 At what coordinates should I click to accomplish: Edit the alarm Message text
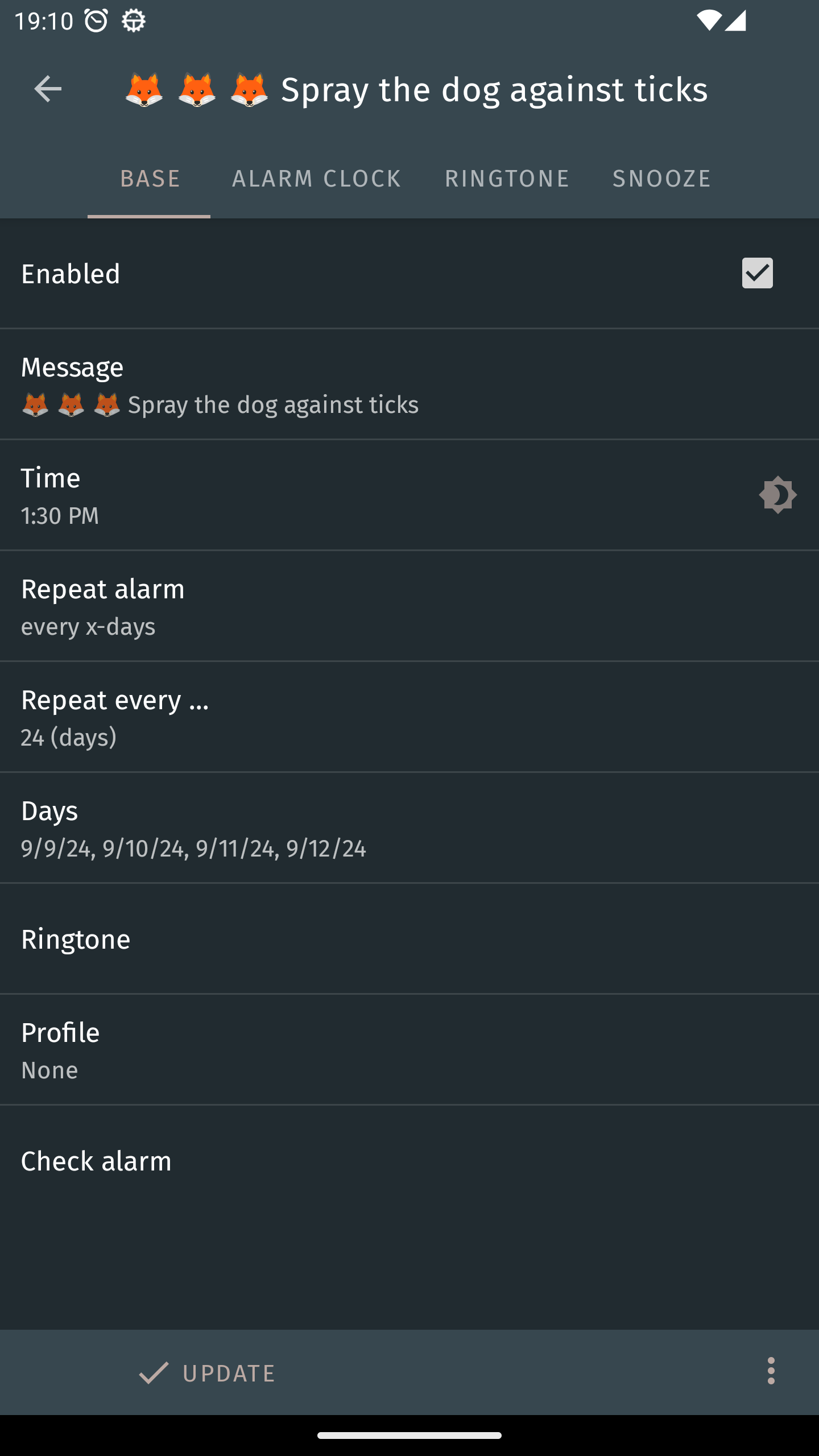point(409,384)
